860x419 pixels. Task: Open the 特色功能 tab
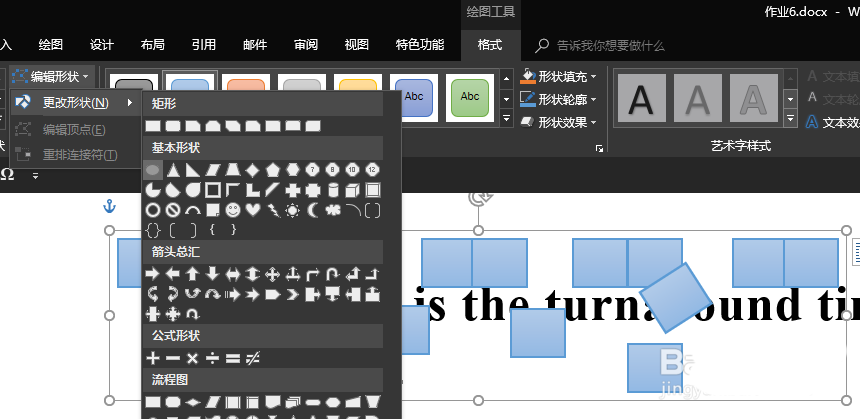click(420, 44)
